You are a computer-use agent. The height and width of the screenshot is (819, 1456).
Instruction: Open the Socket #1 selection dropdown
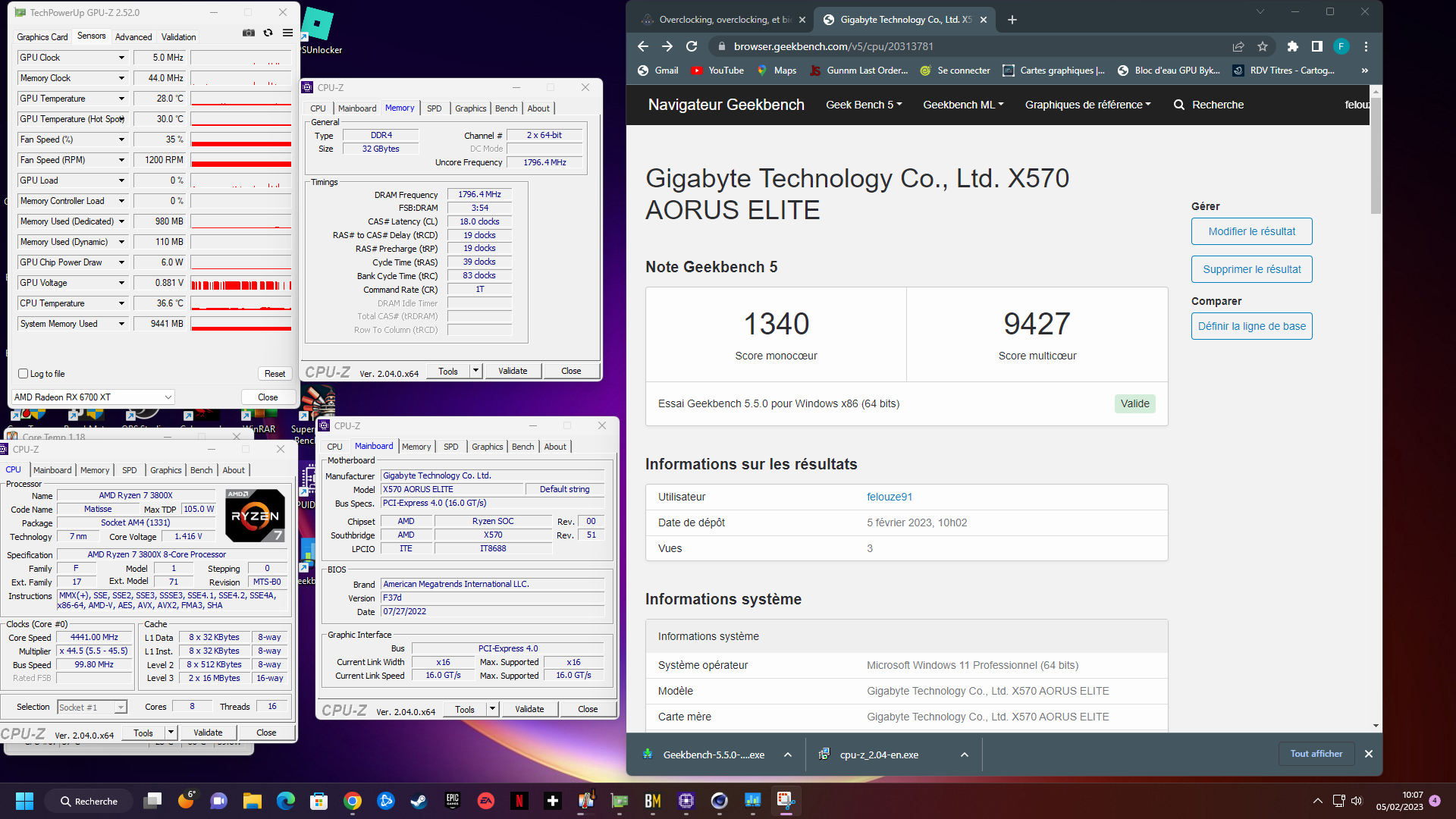tap(92, 707)
